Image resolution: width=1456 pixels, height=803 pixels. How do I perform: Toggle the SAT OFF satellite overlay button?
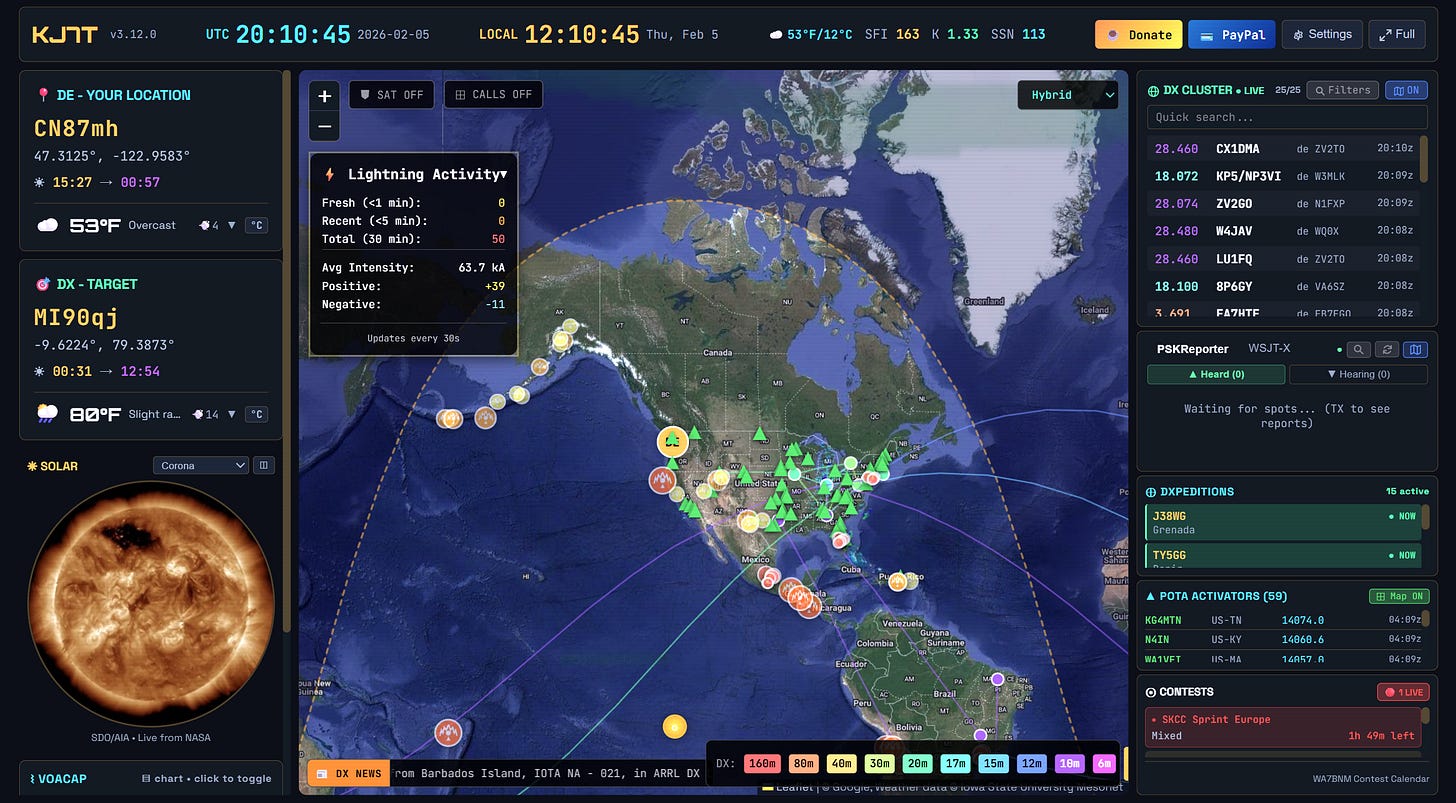pyautogui.click(x=392, y=95)
